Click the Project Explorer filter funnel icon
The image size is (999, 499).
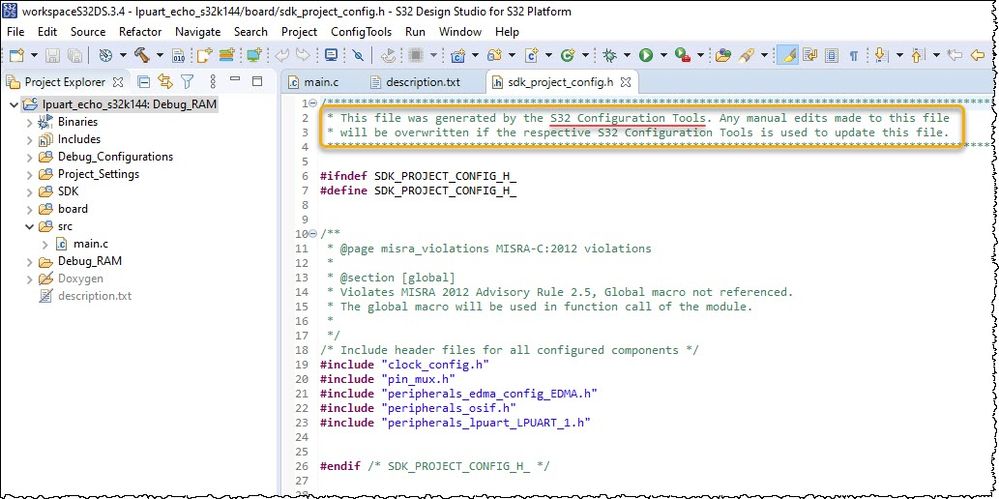pos(187,82)
